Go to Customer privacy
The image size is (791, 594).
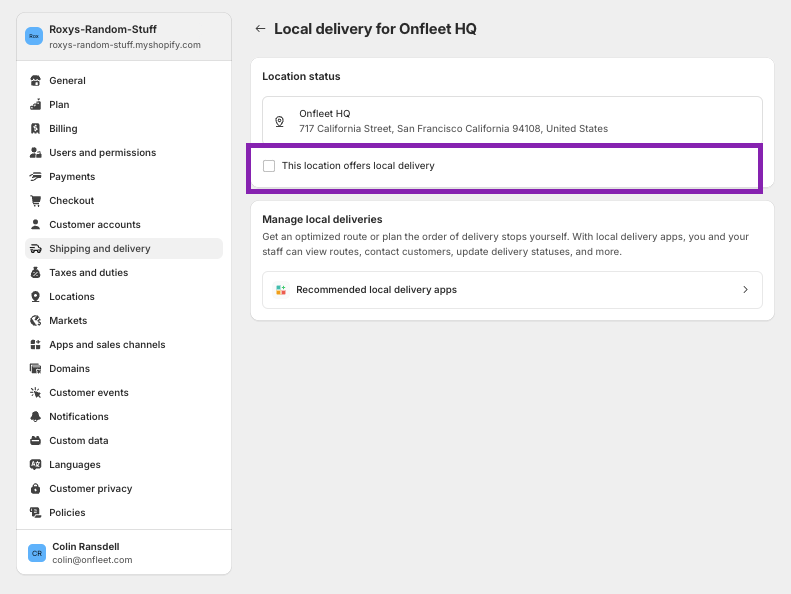pyautogui.click(x=124, y=489)
